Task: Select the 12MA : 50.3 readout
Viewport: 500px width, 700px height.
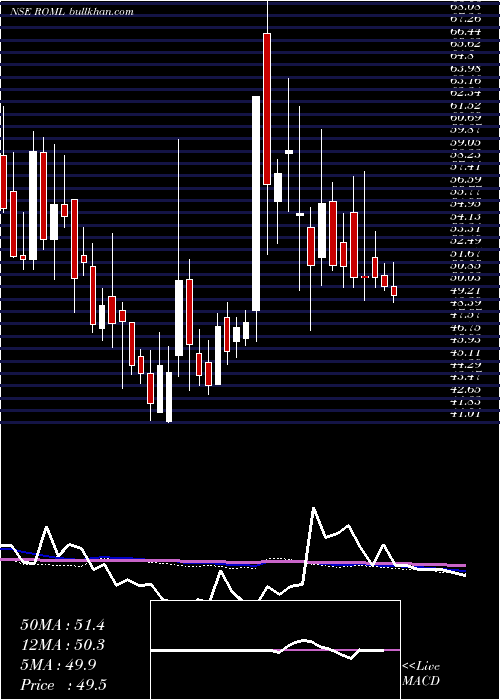Action: tap(62, 645)
